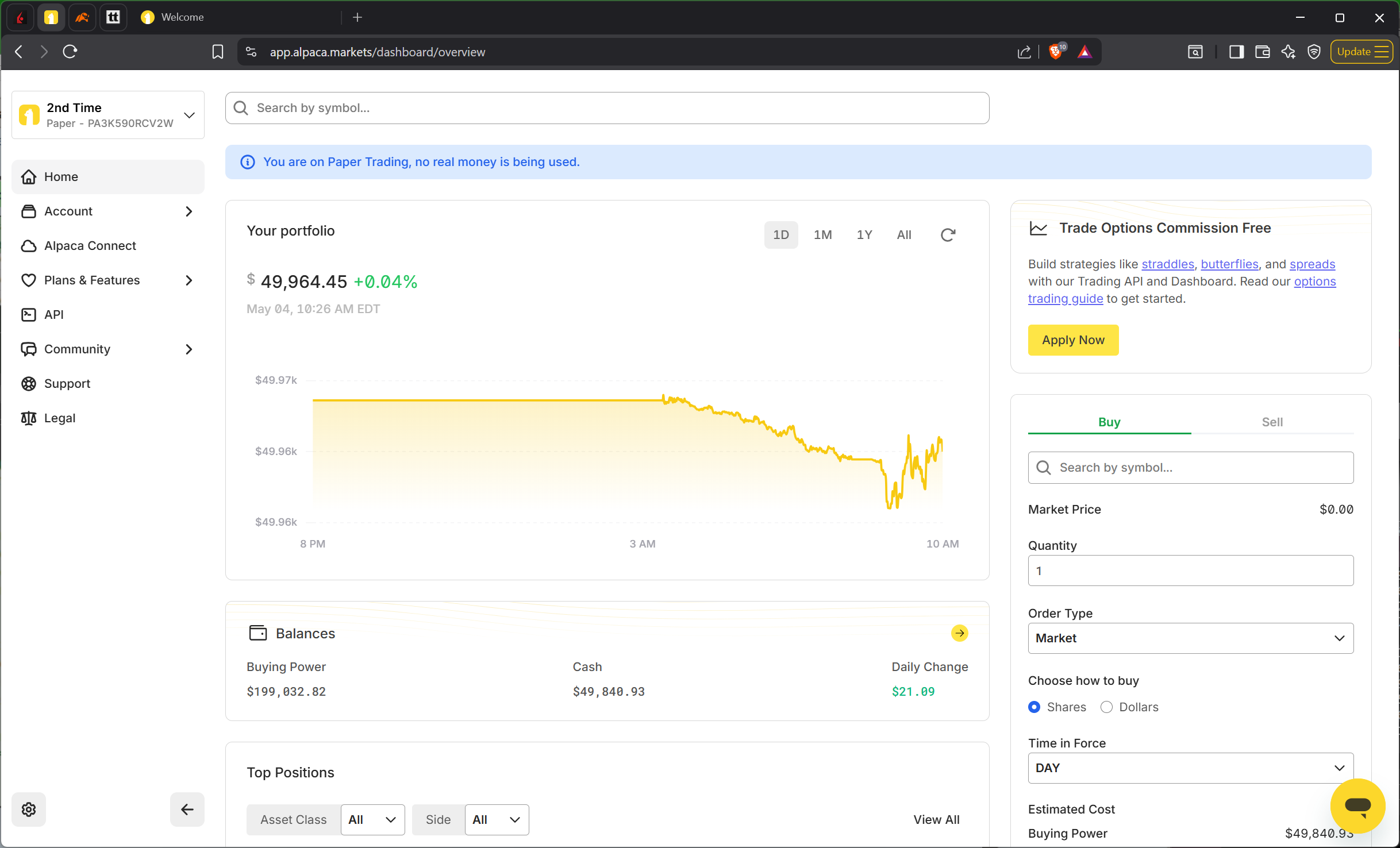Open Leo AI sparkle icon
The image size is (1400, 848).
[1288, 52]
